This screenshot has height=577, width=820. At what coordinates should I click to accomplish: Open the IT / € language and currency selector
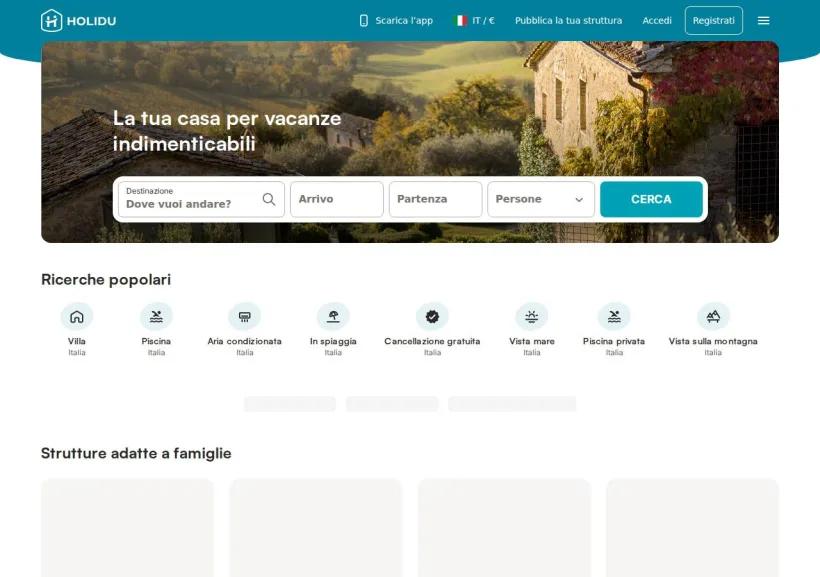474,20
